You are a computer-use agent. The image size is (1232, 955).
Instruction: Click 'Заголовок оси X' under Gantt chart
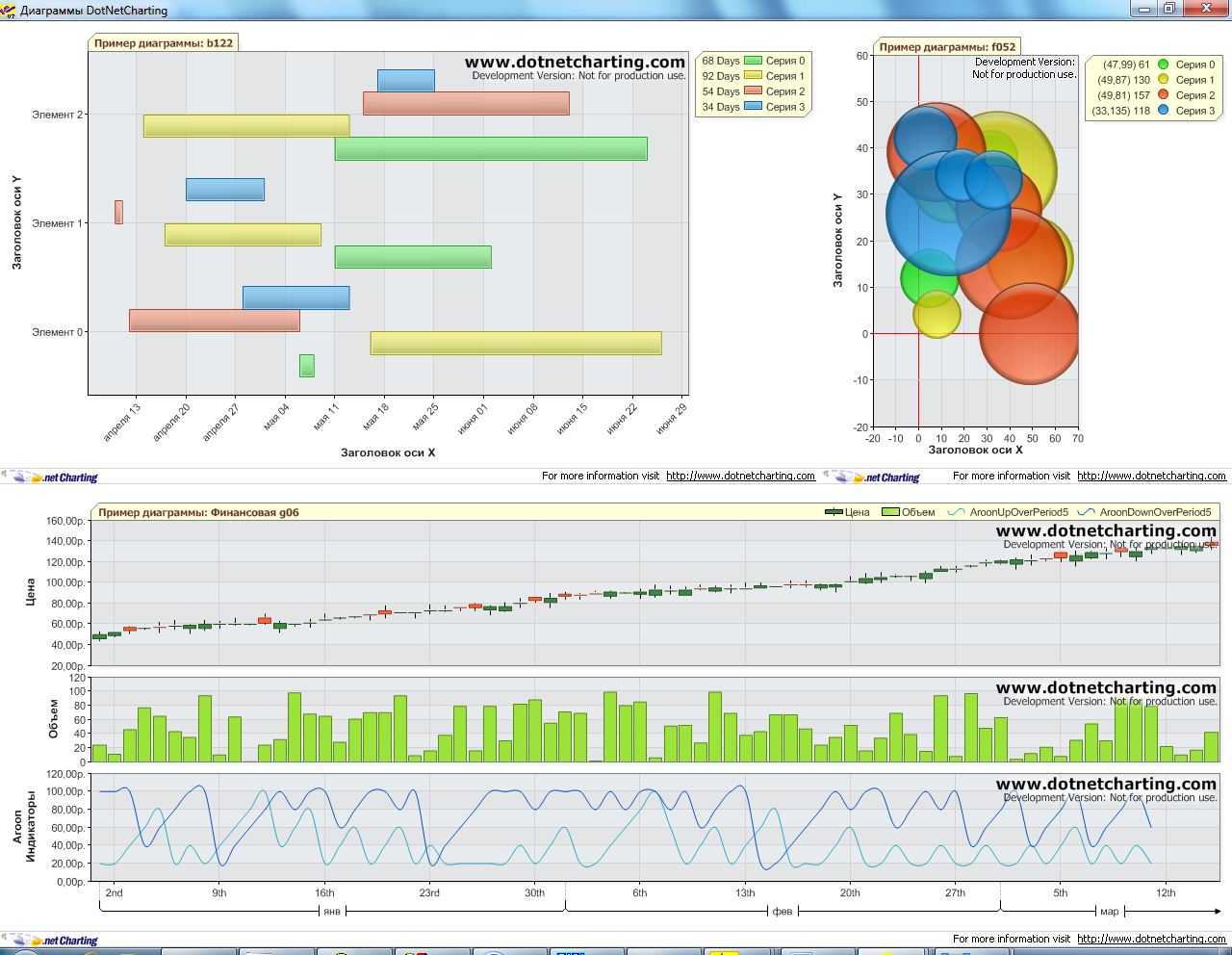click(388, 452)
